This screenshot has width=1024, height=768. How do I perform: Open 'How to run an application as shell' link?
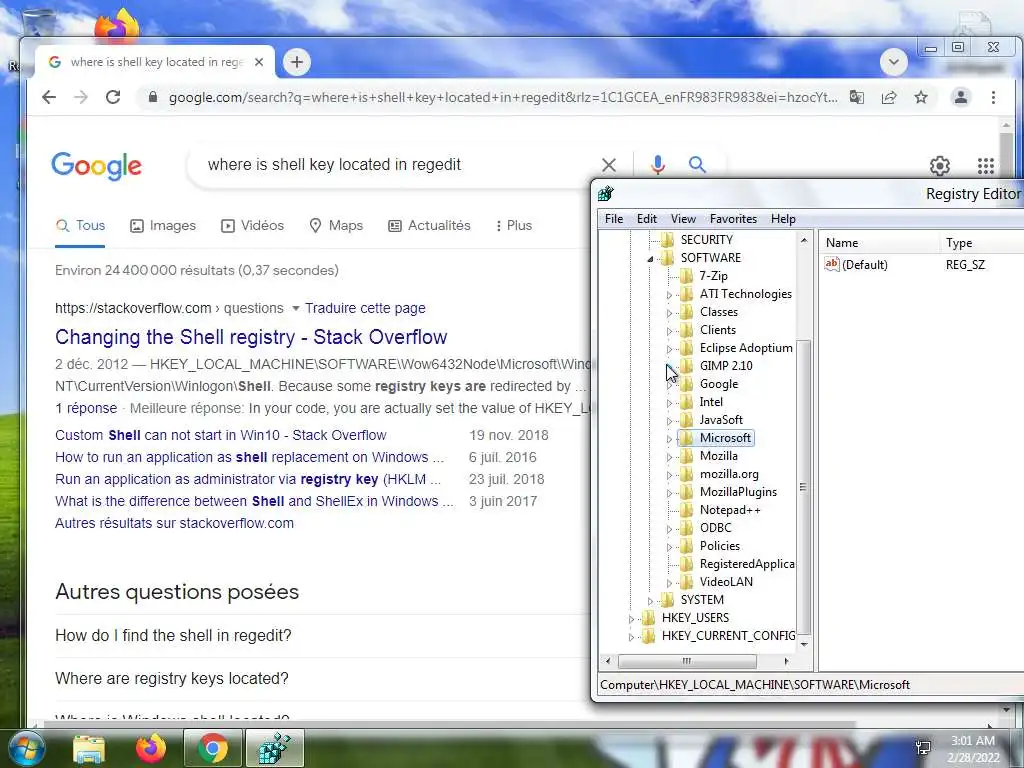(249, 457)
